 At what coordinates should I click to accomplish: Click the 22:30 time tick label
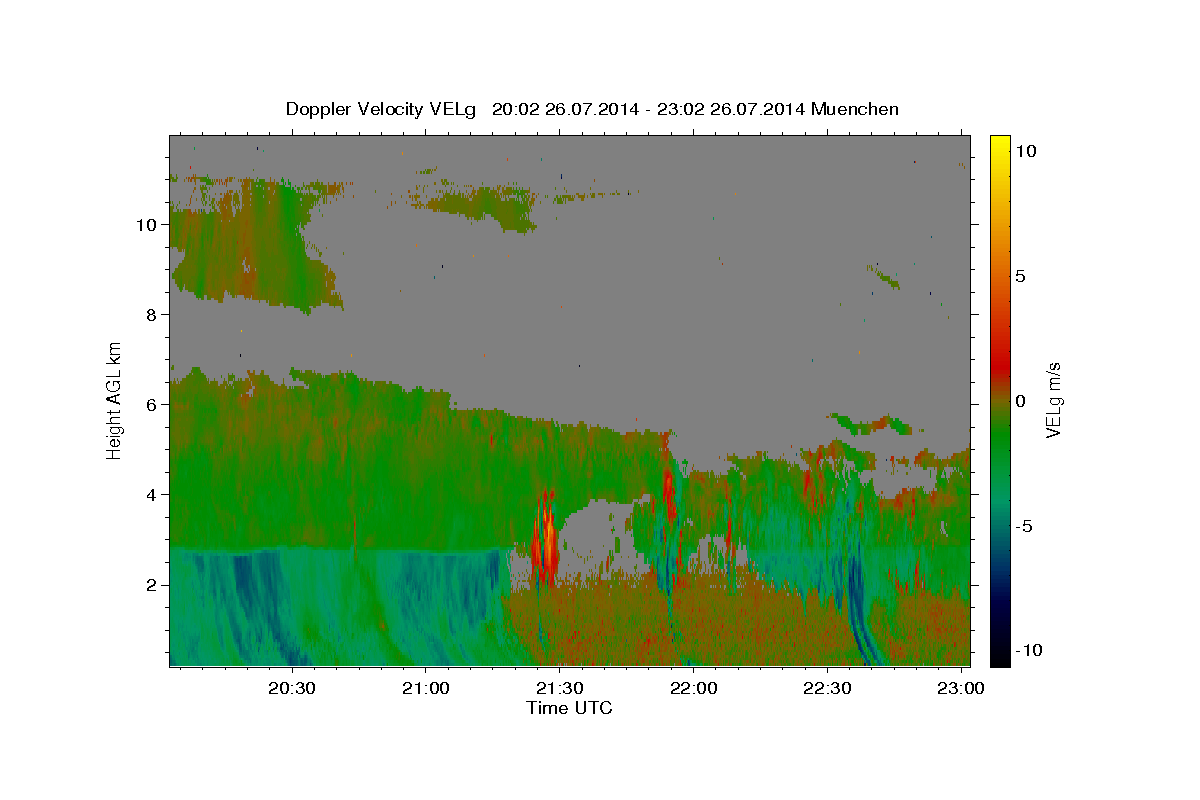click(x=827, y=688)
